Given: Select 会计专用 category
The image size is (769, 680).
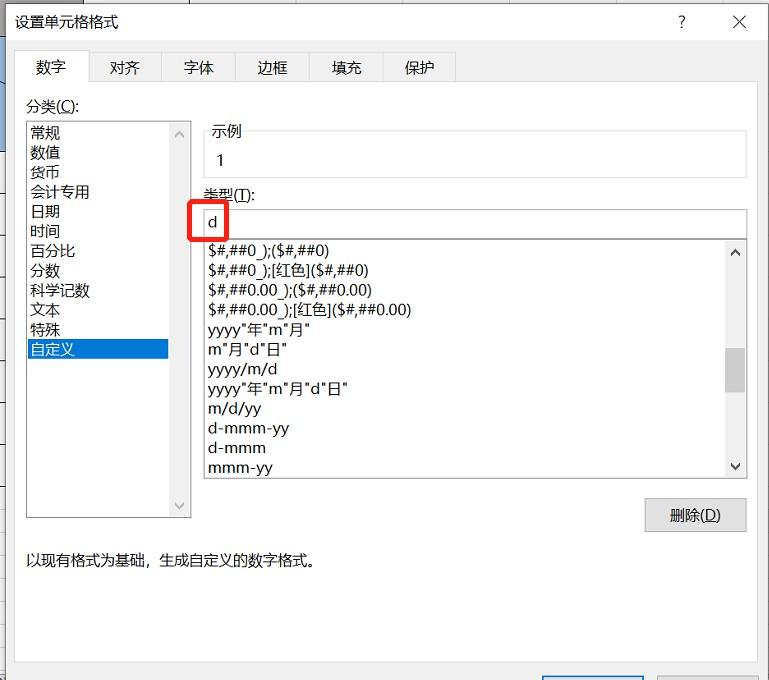Looking at the screenshot, I should (98, 192).
